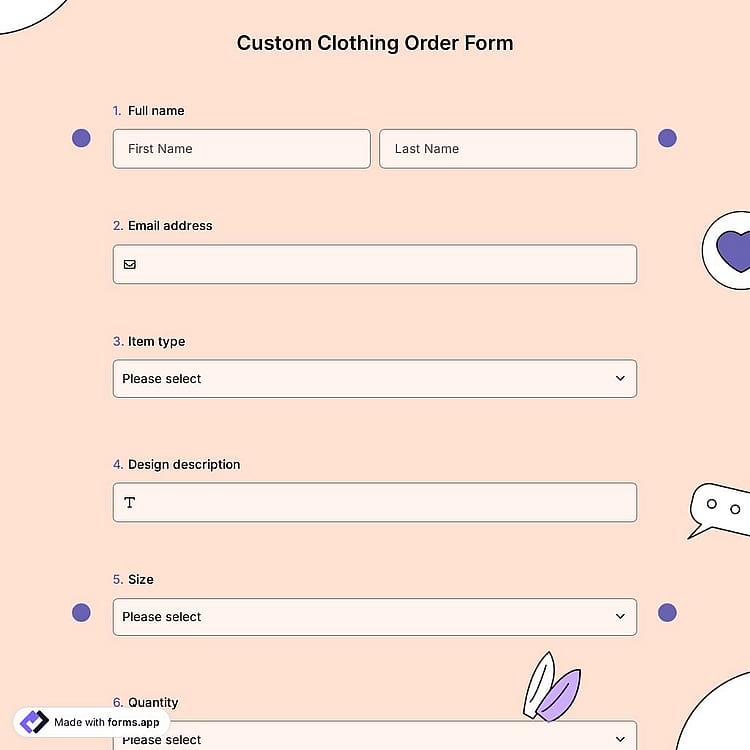Click the speech bubble decoration icon
Viewport: 750px width, 750px height.
pos(719,511)
